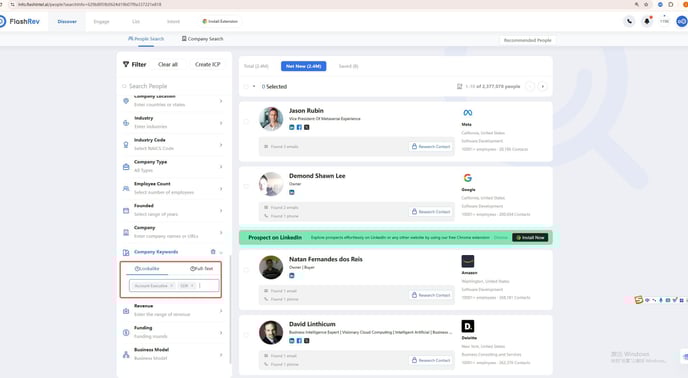Open the user account avatar in header
This screenshot has height=378, width=688.
pos(682,21)
